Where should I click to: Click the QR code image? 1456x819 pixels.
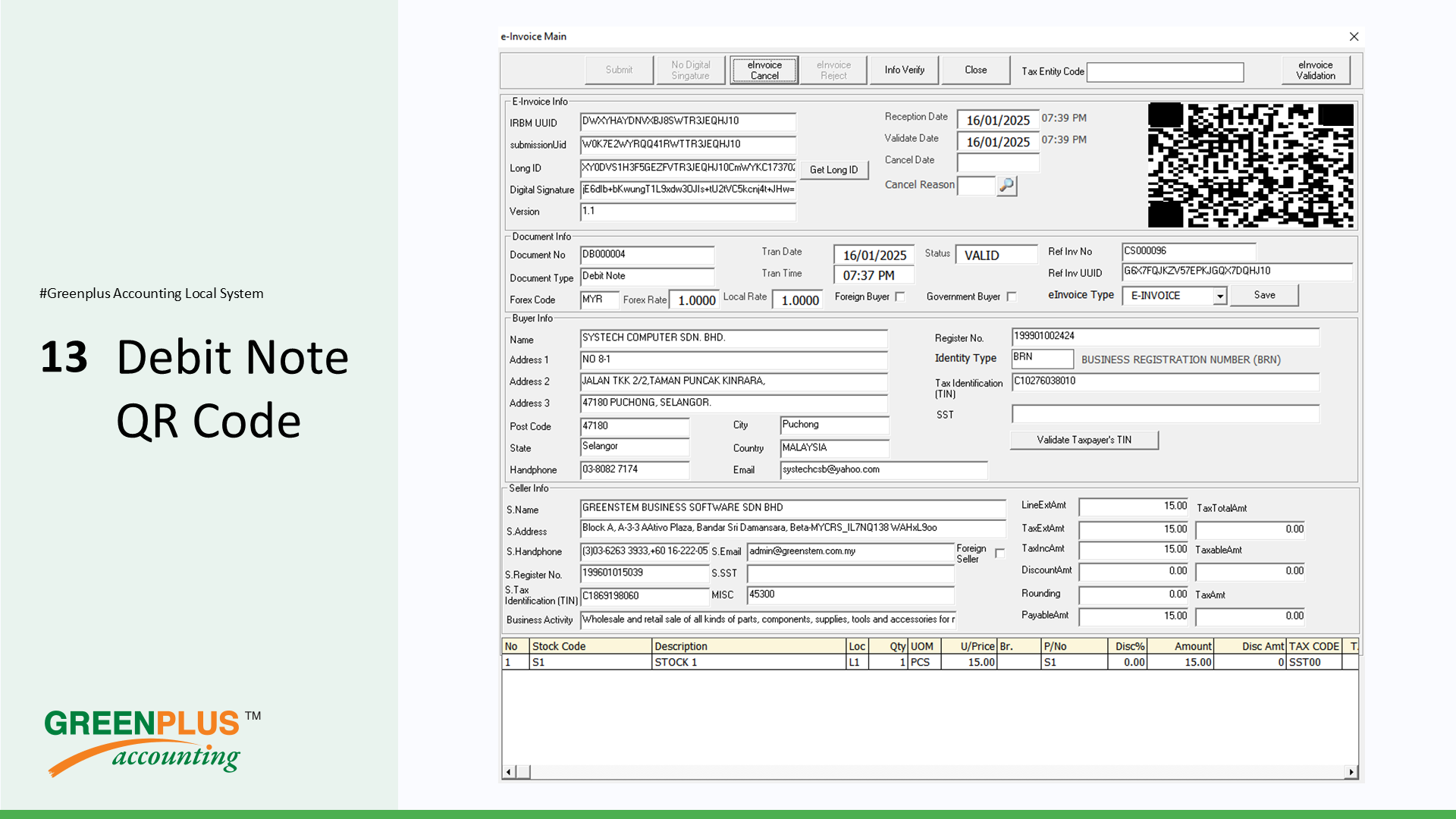[1250, 165]
